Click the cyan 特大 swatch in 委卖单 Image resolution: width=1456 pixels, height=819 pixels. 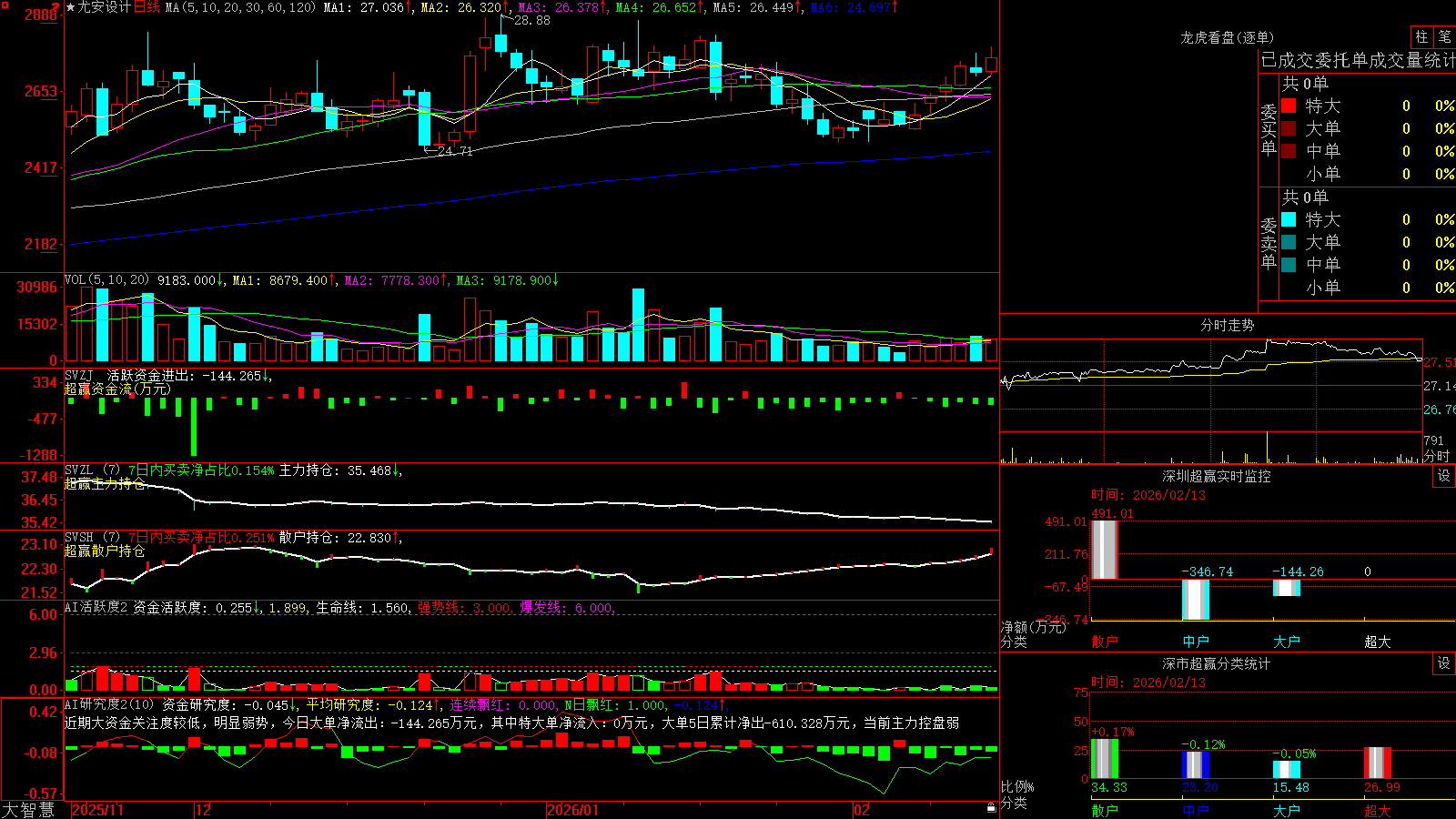(1289, 219)
